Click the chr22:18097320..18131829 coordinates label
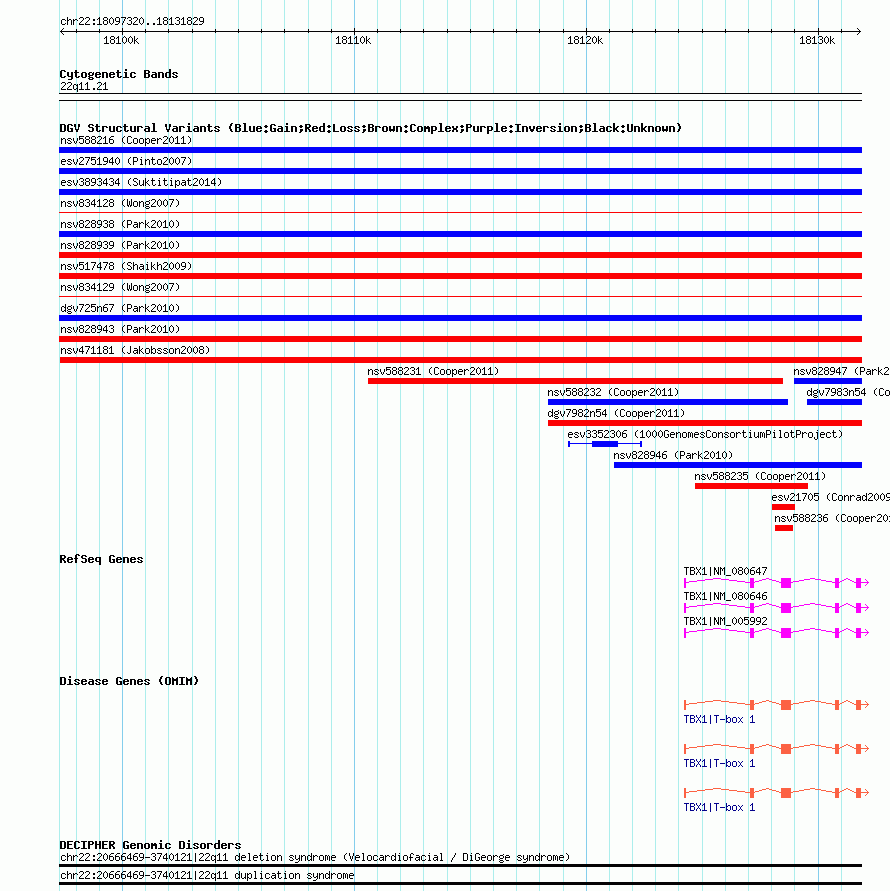 (x=132, y=22)
